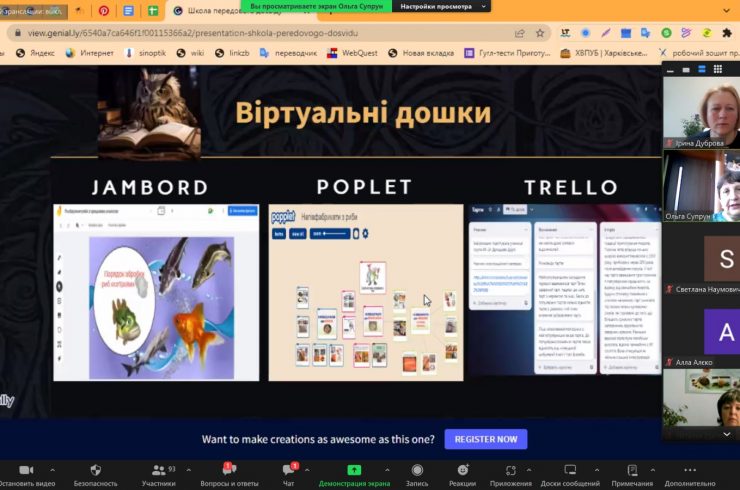
Task: Open the Chrome extensions puzzle icon
Action: (x=727, y=33)
